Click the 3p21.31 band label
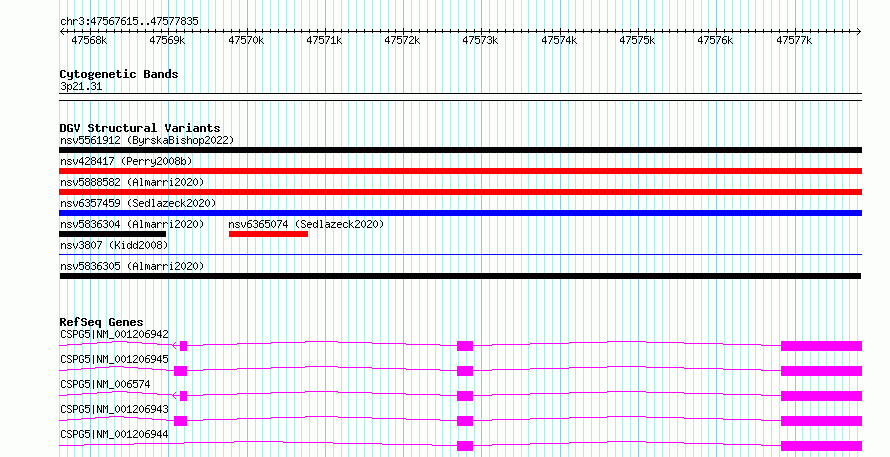This screenshot has width=890, height=457. tap(81, 87)
